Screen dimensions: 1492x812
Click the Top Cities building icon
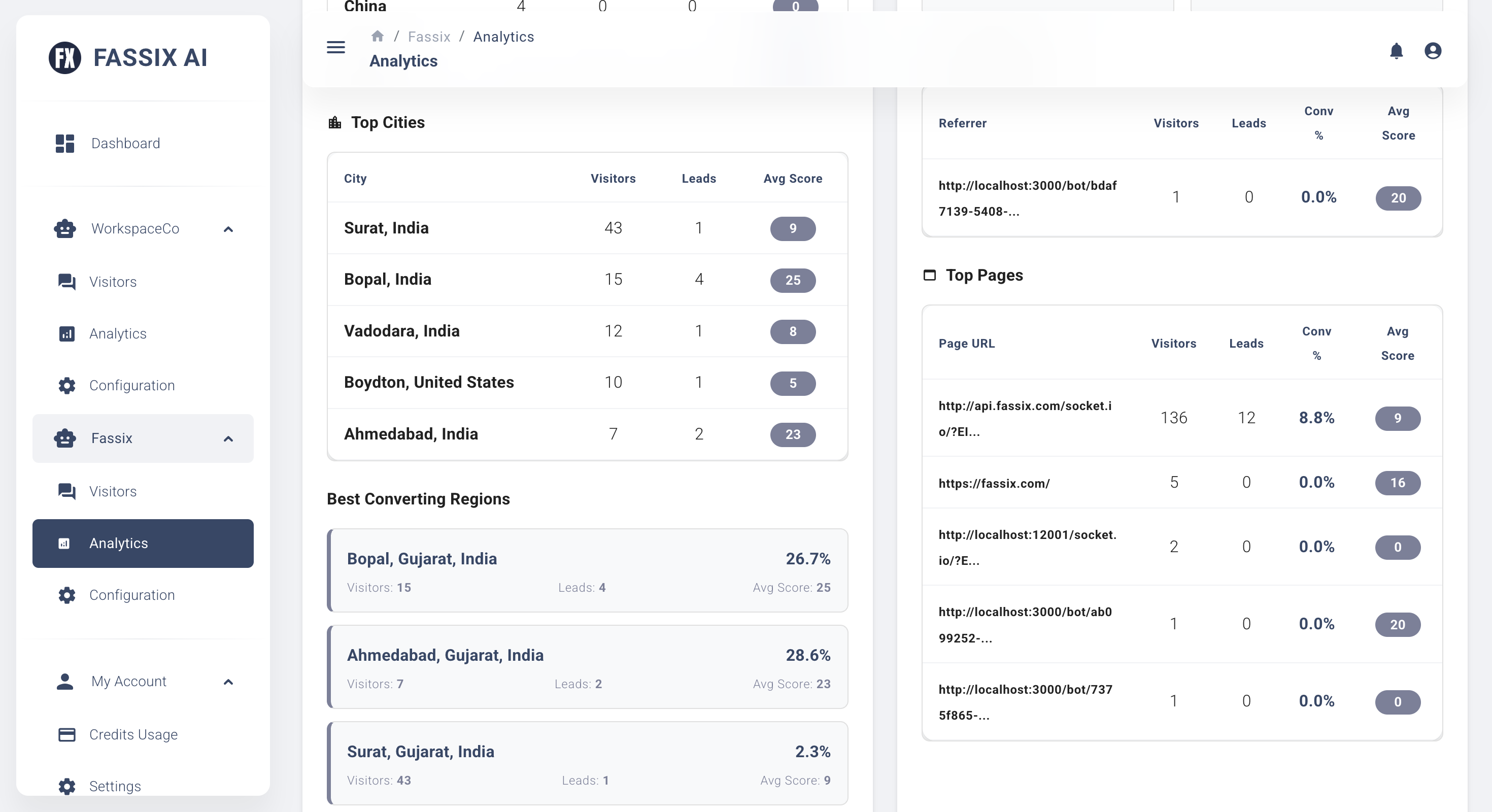335,123
